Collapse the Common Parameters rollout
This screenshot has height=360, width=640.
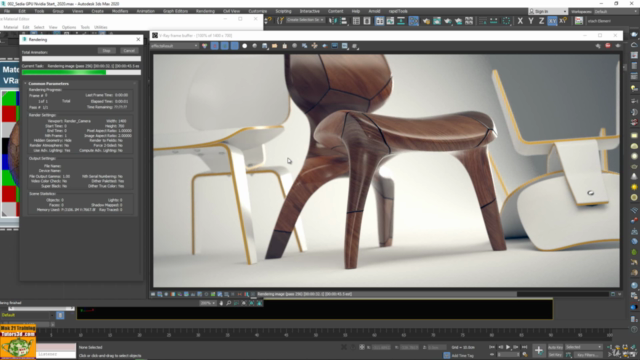[48, 84]
